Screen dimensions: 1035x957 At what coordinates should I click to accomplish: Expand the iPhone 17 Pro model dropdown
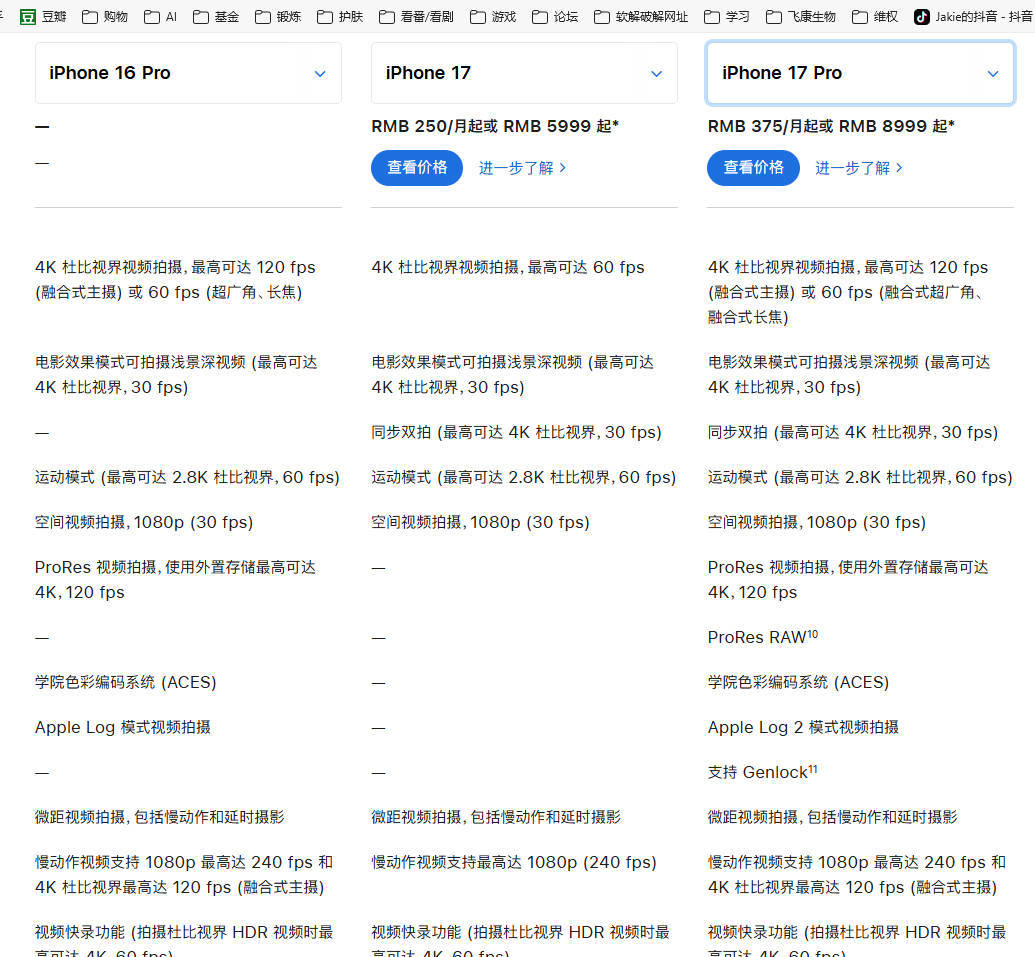[x=860, y=73]
